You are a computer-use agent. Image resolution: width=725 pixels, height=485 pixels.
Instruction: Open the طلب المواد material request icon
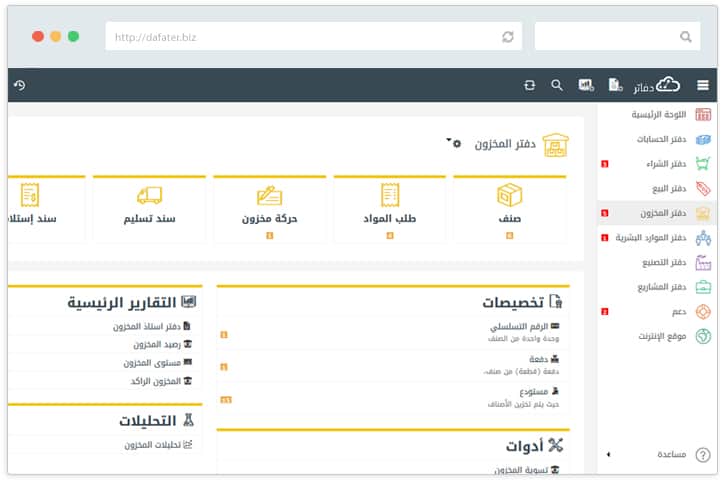click(x=389, y=195)
